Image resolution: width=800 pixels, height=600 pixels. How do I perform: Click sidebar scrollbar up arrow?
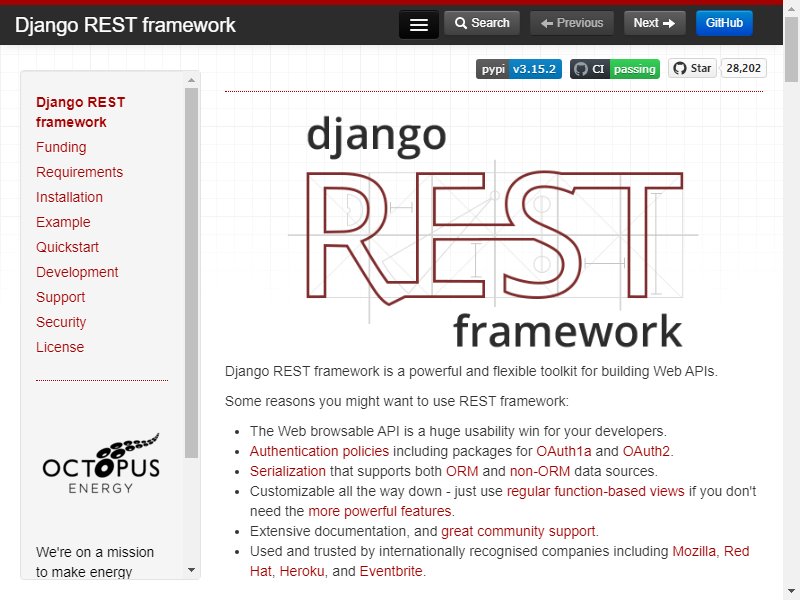click(191, 80)
